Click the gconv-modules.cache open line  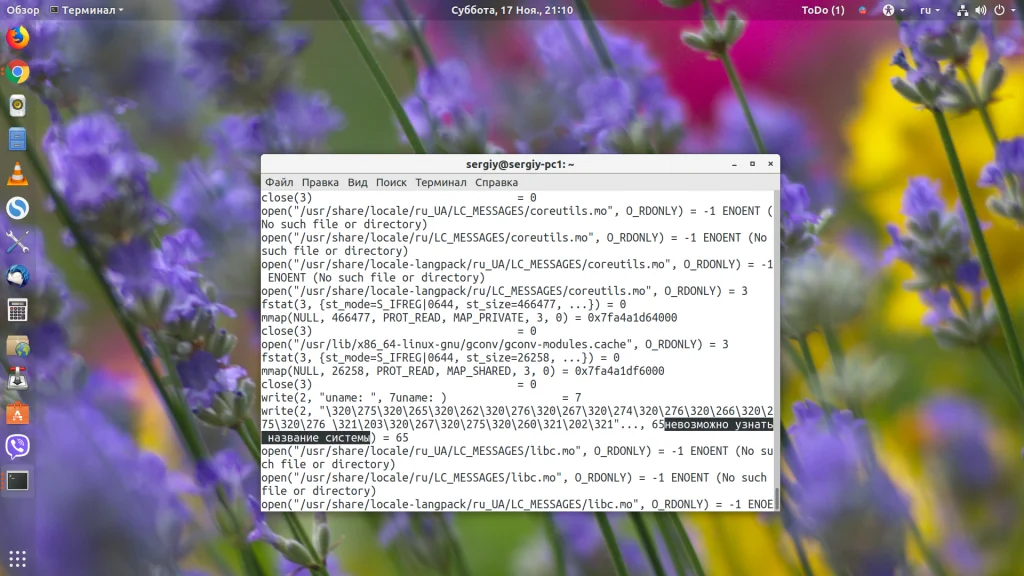pyautogui.click(x=494, y=344)
